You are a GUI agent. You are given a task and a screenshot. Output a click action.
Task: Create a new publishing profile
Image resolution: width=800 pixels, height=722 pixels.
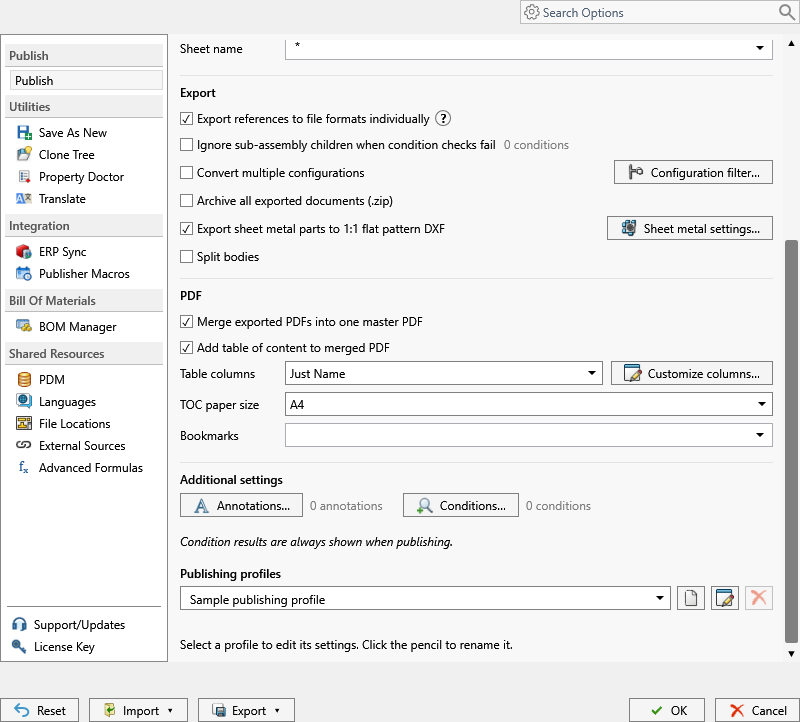point(691,598)
